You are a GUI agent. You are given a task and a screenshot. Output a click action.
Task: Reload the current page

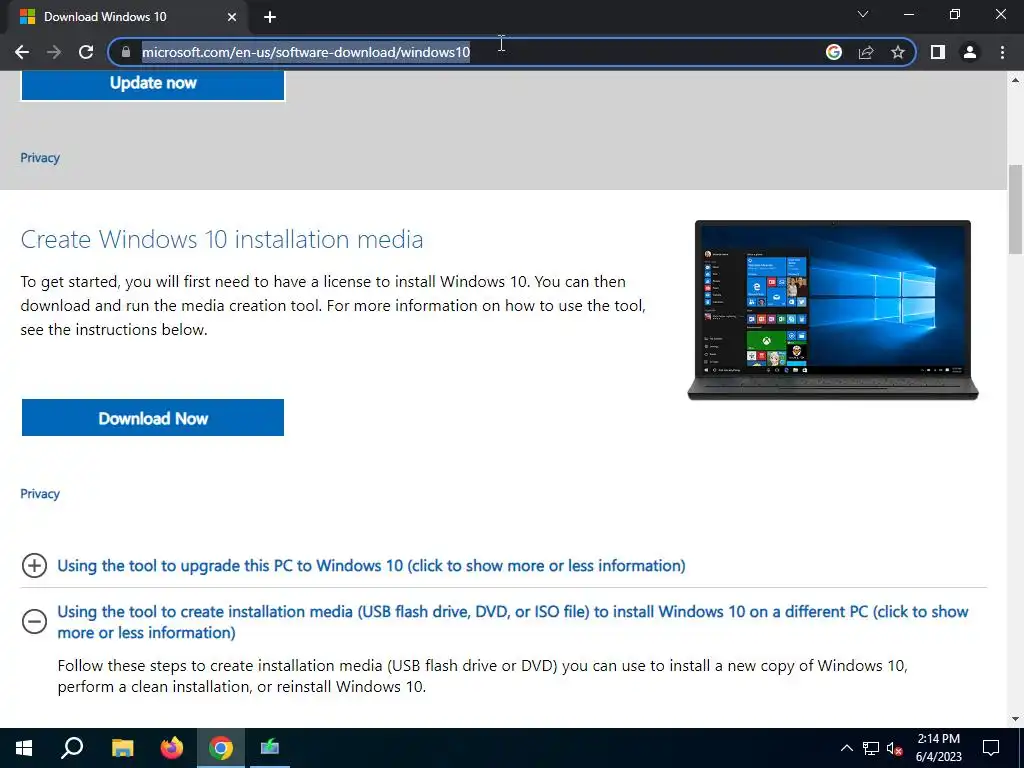point(86,52)
